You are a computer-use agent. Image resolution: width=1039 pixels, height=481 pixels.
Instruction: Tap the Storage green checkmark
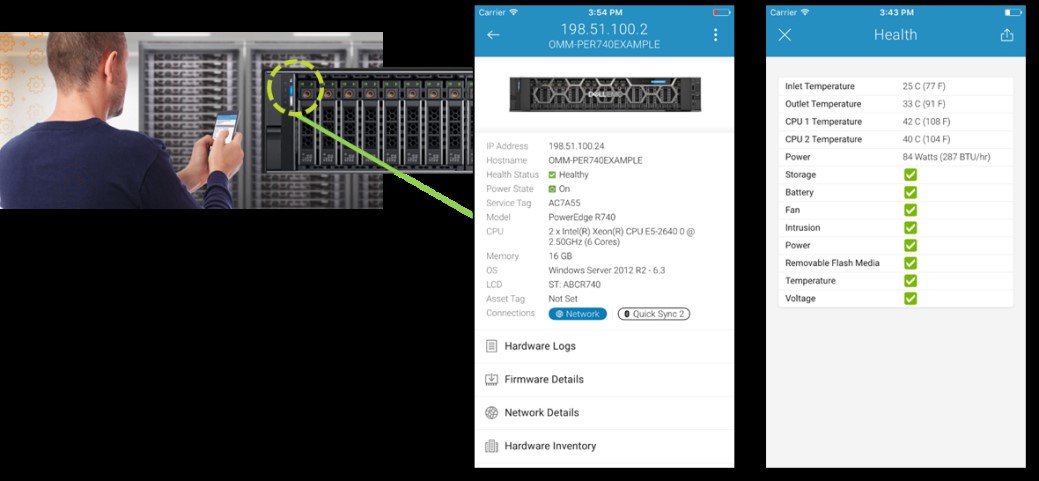(910, 175)
